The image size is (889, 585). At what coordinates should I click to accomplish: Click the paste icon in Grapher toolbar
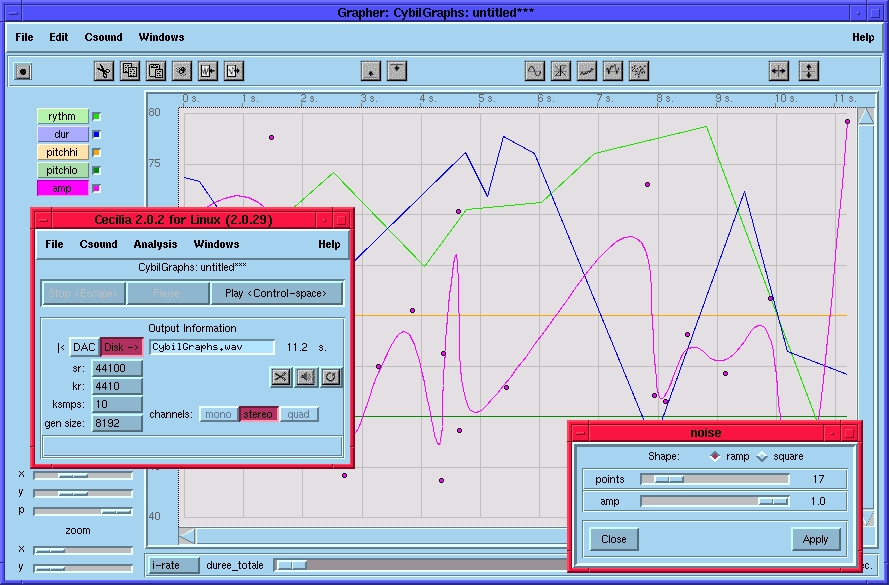pos(155,71)
